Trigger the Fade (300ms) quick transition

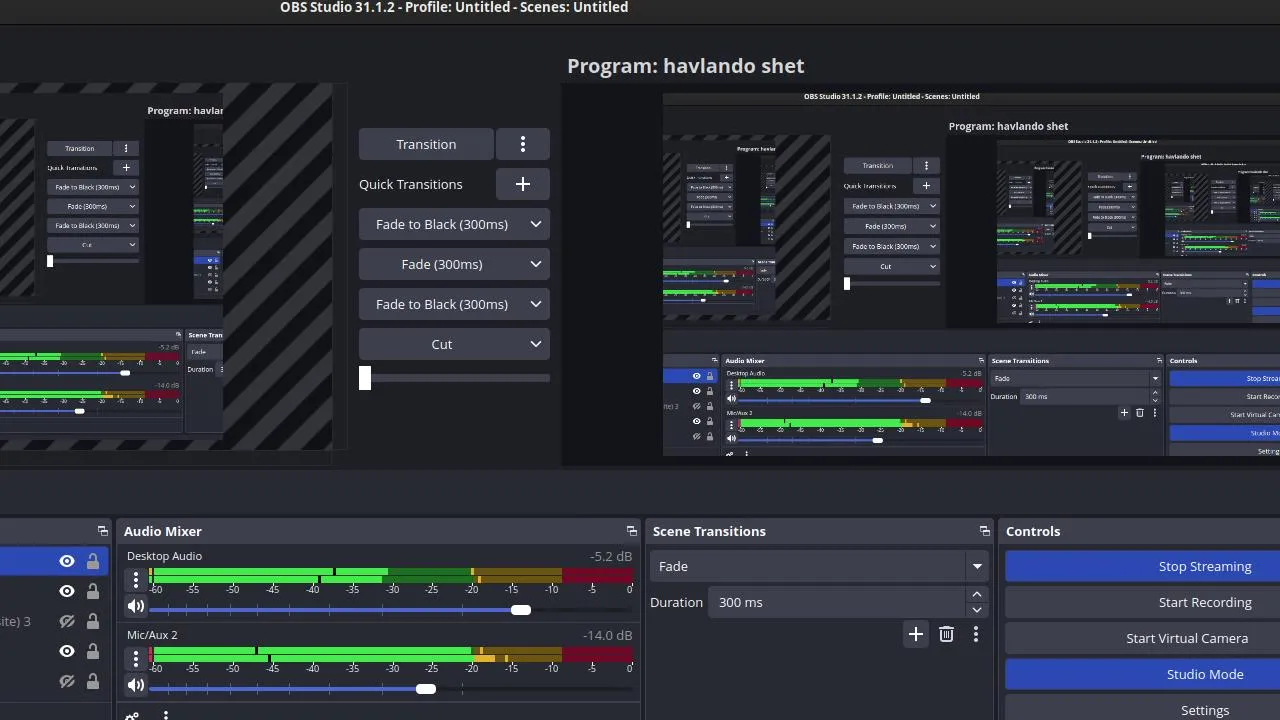click(442, 264)
